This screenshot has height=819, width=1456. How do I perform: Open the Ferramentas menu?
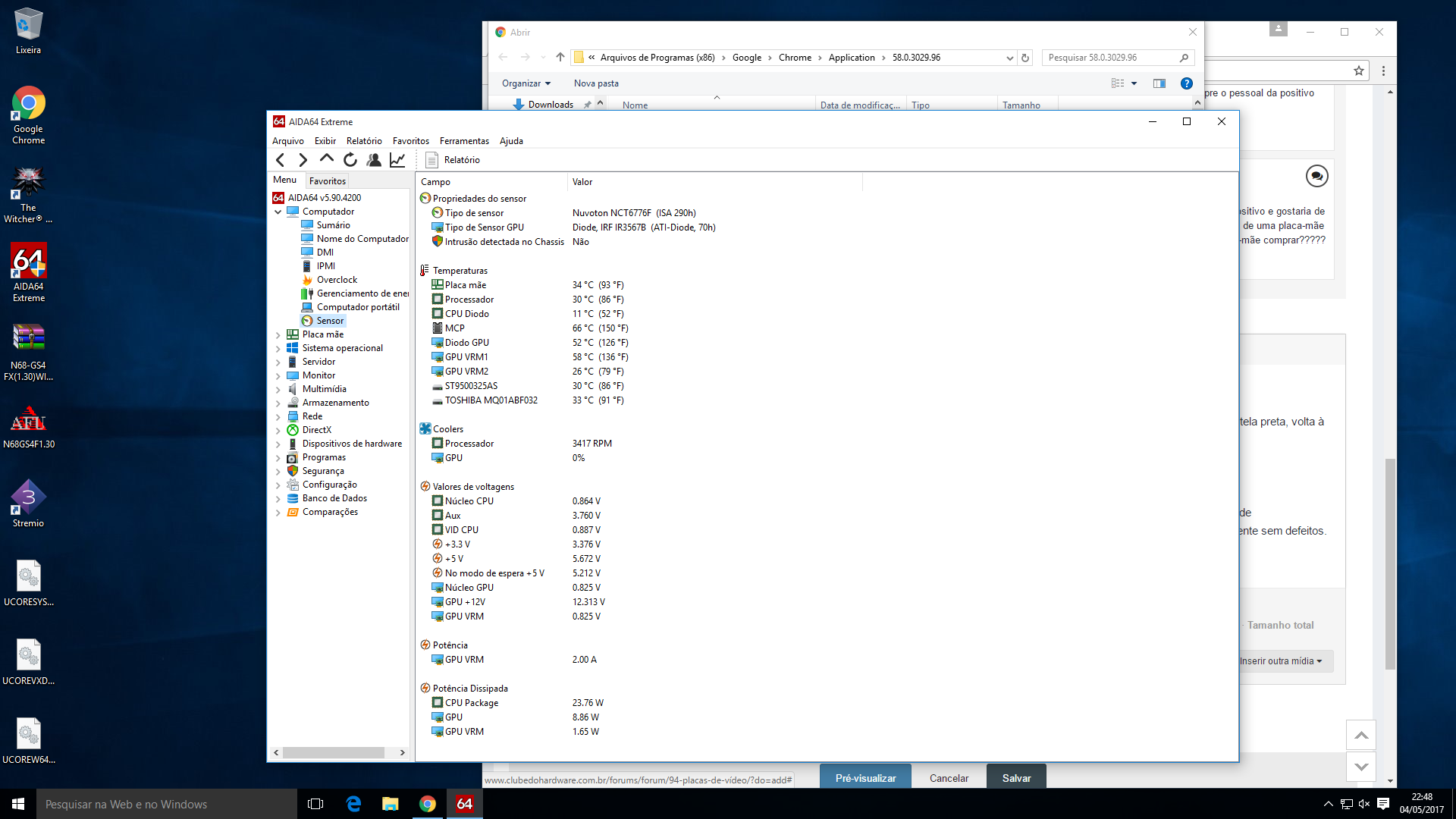pyautogui.click(x=464, y=141)
